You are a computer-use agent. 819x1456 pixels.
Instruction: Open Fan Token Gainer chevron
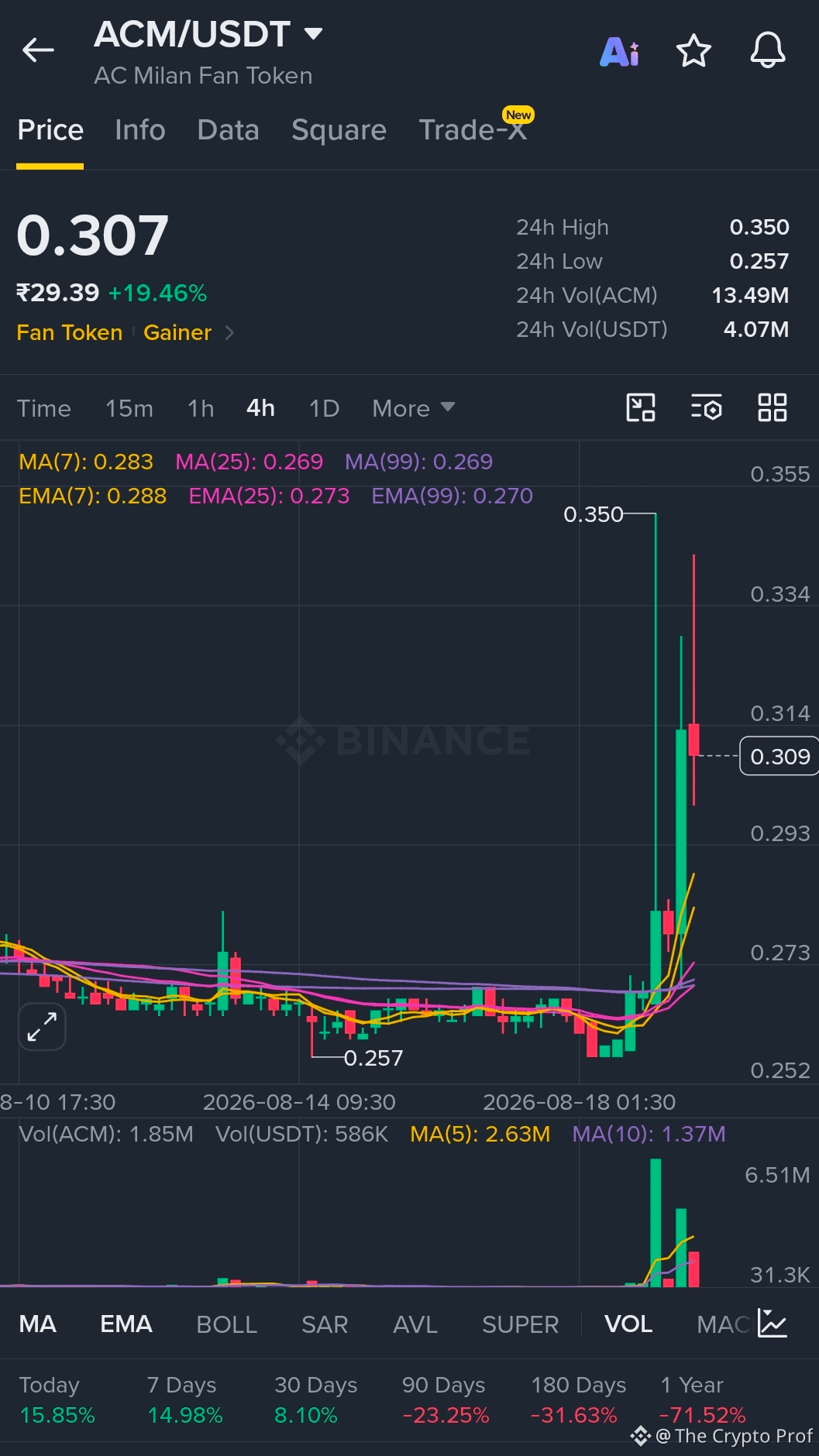tap(229, 333)
